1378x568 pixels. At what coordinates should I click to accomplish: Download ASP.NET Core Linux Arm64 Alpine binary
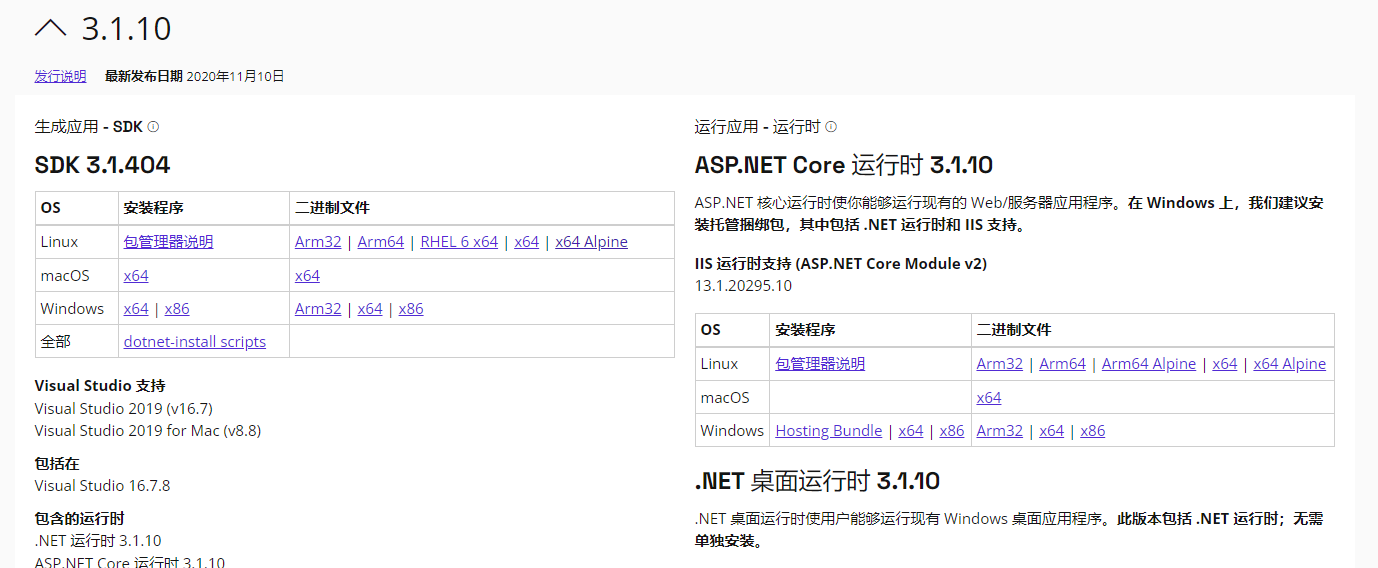(x=1149, y=364)
